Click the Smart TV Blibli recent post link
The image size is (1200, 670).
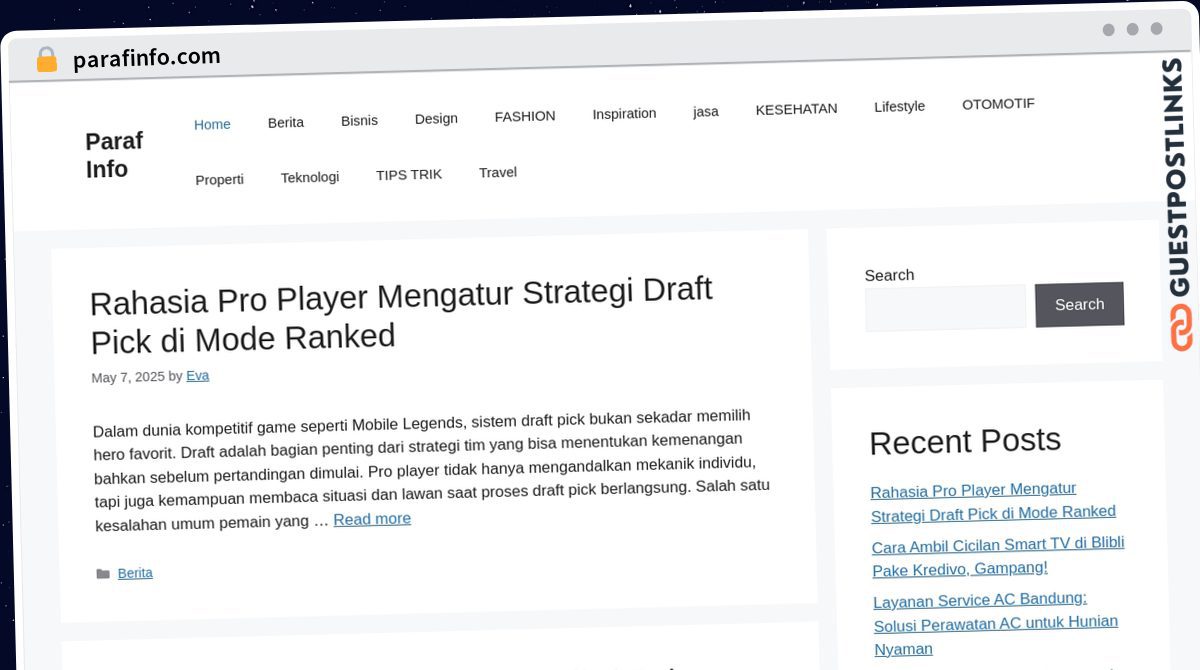click(997, 556)
